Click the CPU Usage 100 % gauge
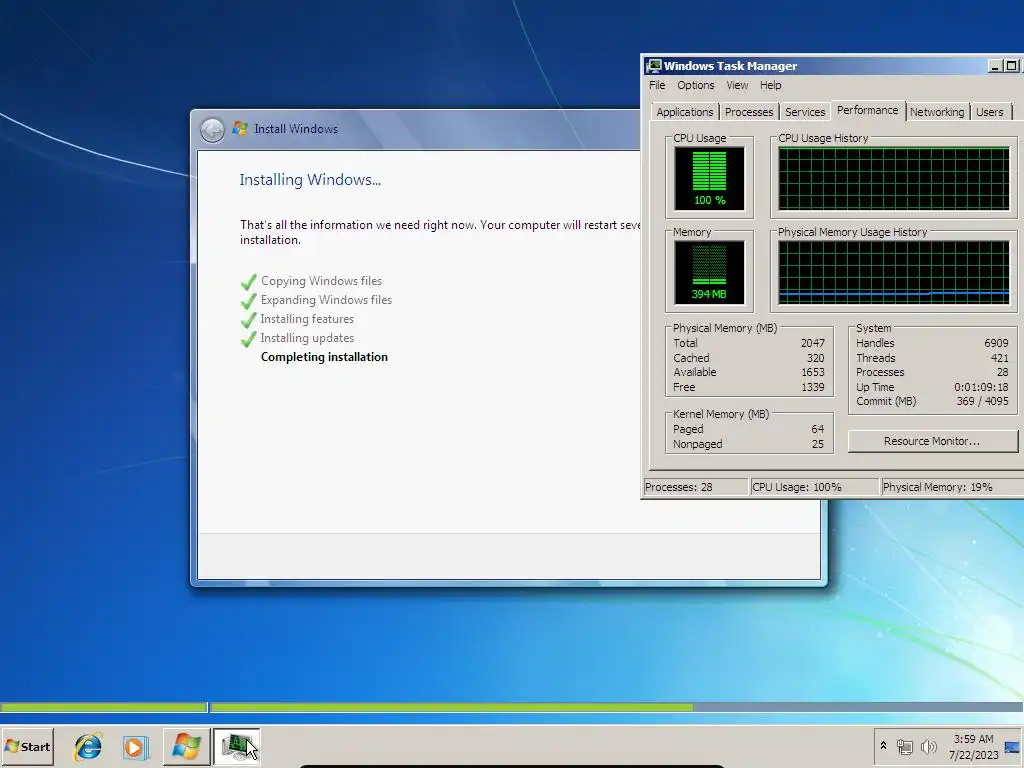Screen dimensions: 1024x768 pyautogui.click(x=709, y=178)
